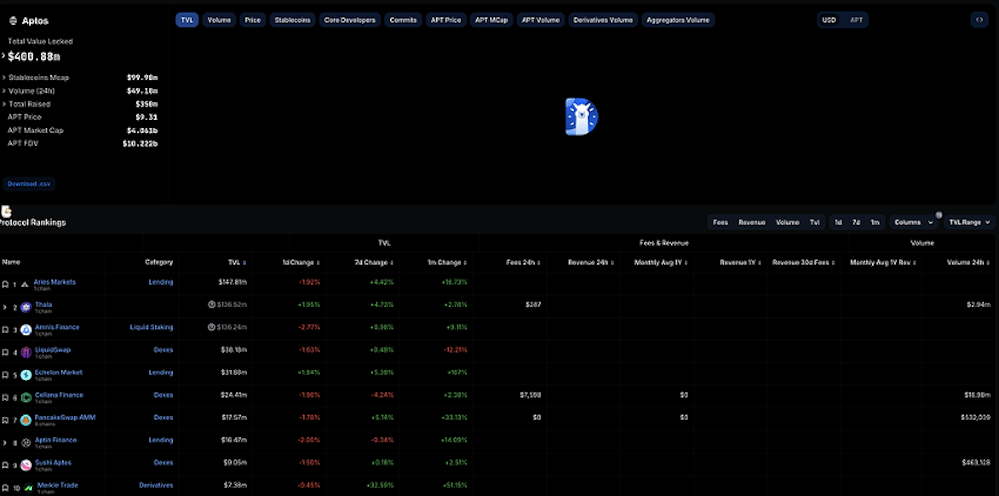Open the Liquid Staking category link

point(151,327)
